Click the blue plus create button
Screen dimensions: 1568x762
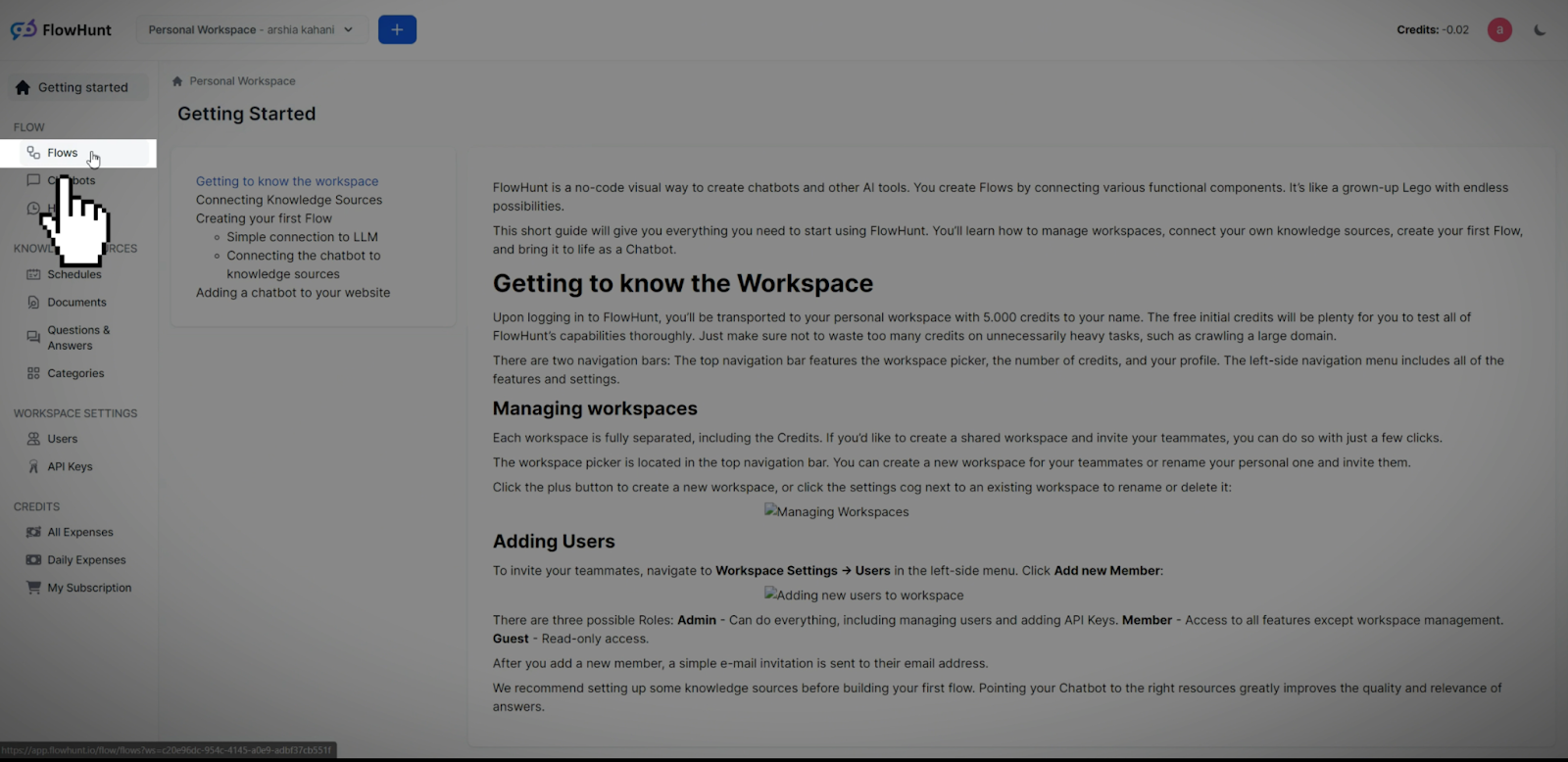pos(397,29)
